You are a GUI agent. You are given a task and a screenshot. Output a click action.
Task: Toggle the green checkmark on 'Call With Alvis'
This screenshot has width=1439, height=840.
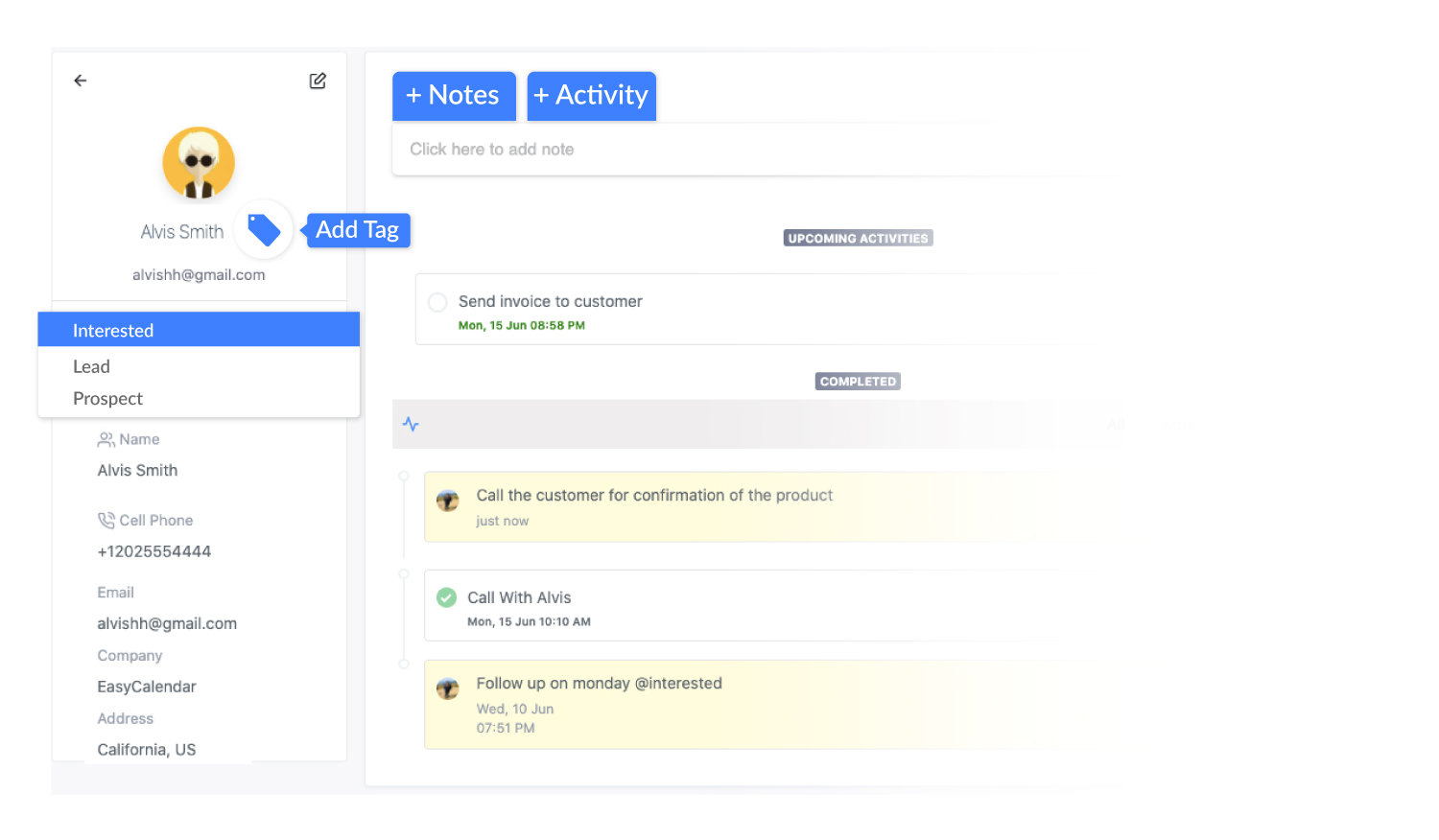click(445, 596)
